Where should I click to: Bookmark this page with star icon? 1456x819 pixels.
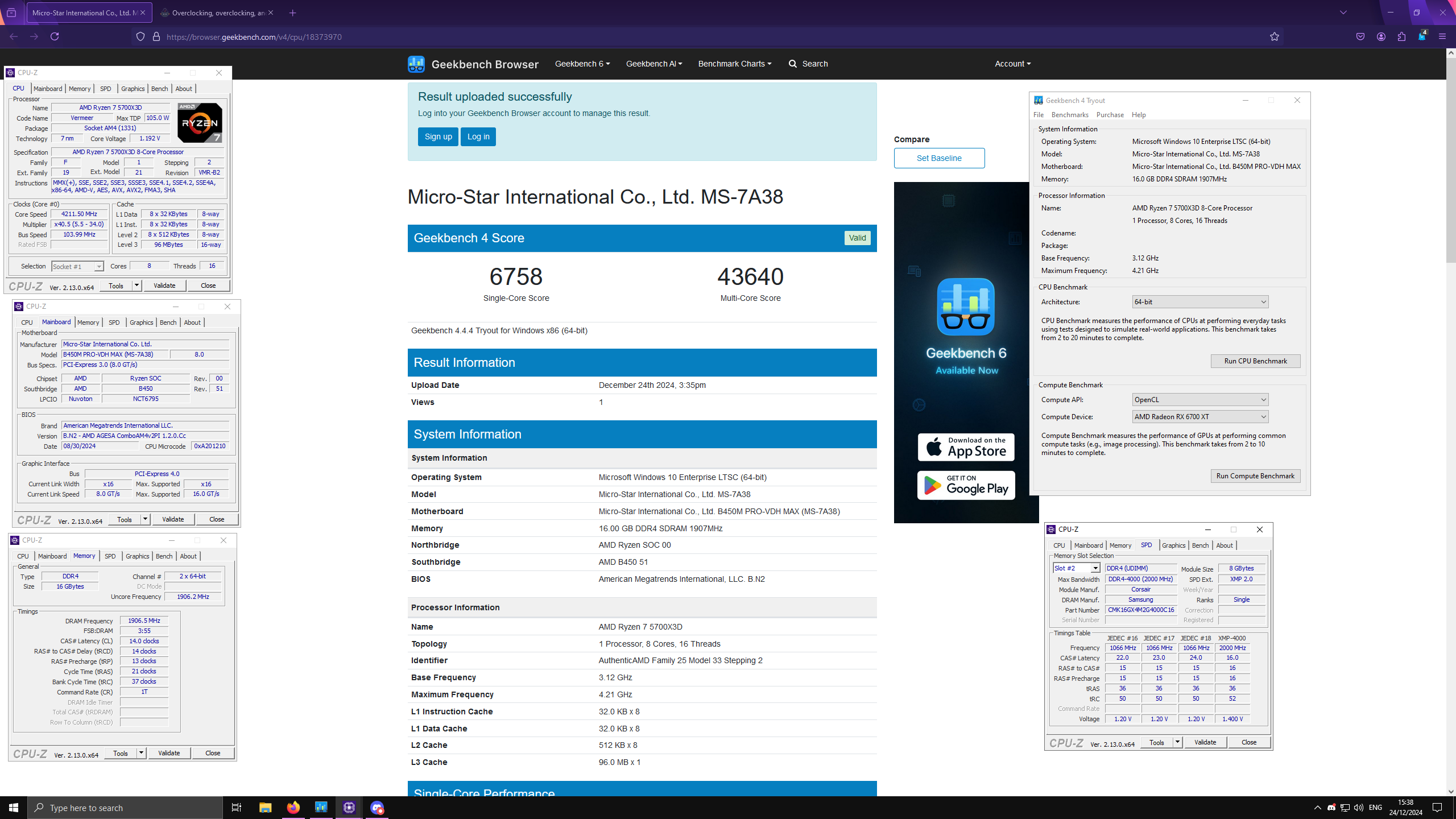[x=1275, y=36]
